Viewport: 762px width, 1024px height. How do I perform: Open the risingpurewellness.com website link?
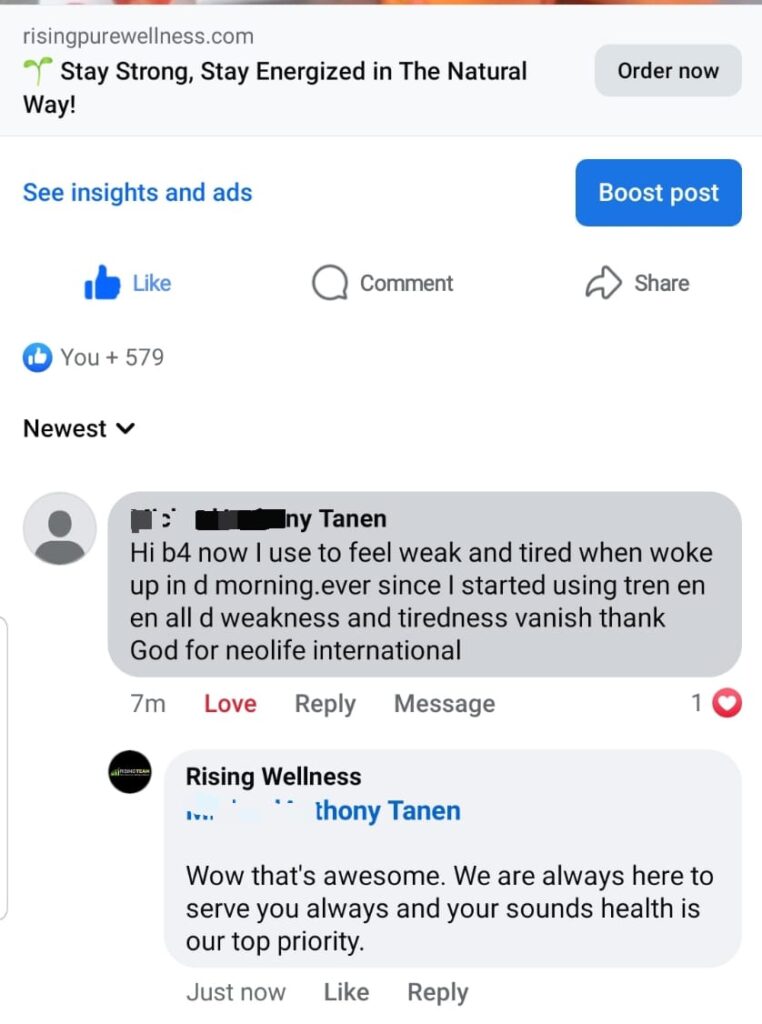point(138,37)
